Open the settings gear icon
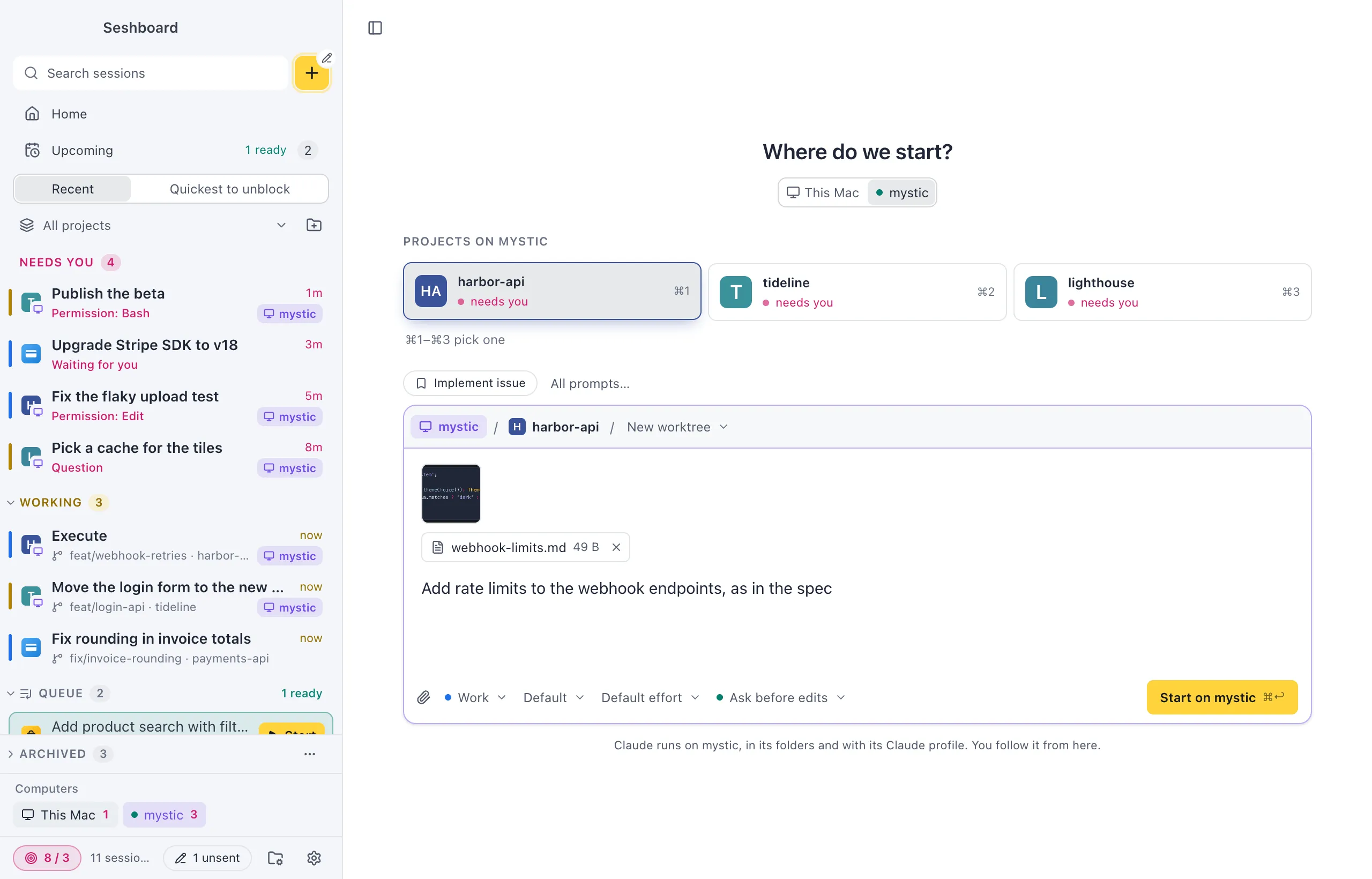 (314, 858)
